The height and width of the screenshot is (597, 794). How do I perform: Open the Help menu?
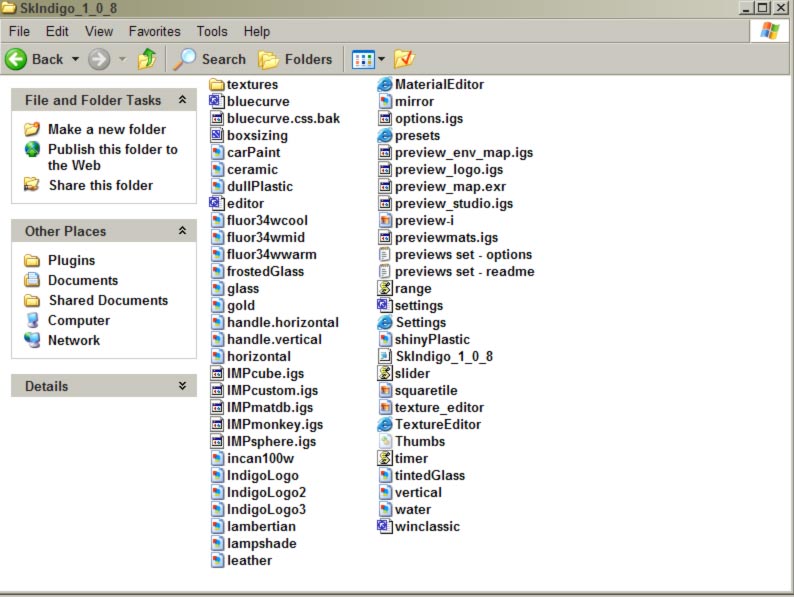tap(257, 31)
